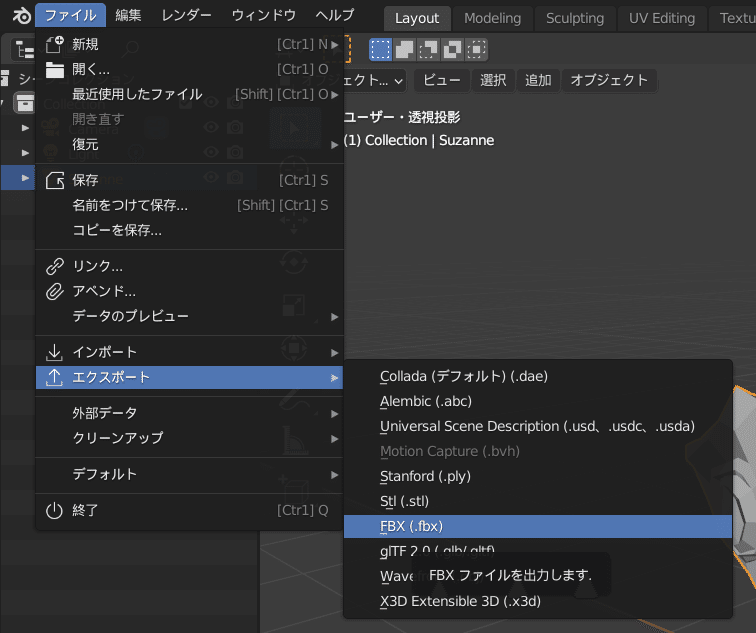Click the power icon beside 終了

[54, 510]
